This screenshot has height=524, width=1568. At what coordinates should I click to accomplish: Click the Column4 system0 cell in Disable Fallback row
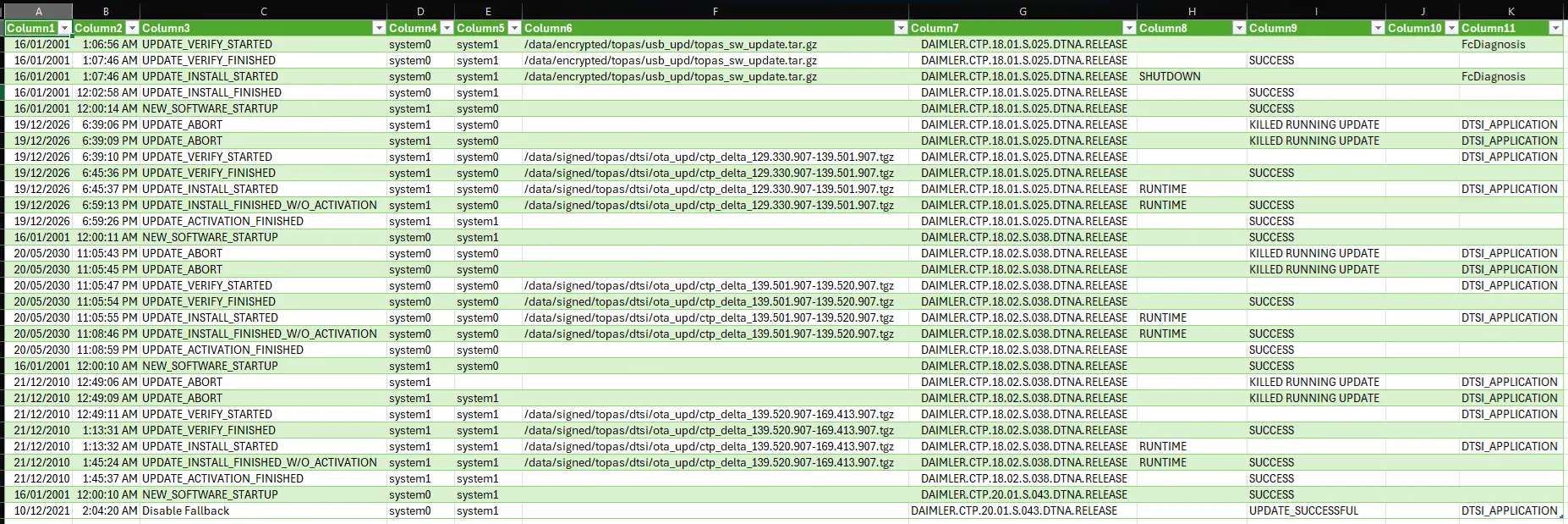click(420, 510)
